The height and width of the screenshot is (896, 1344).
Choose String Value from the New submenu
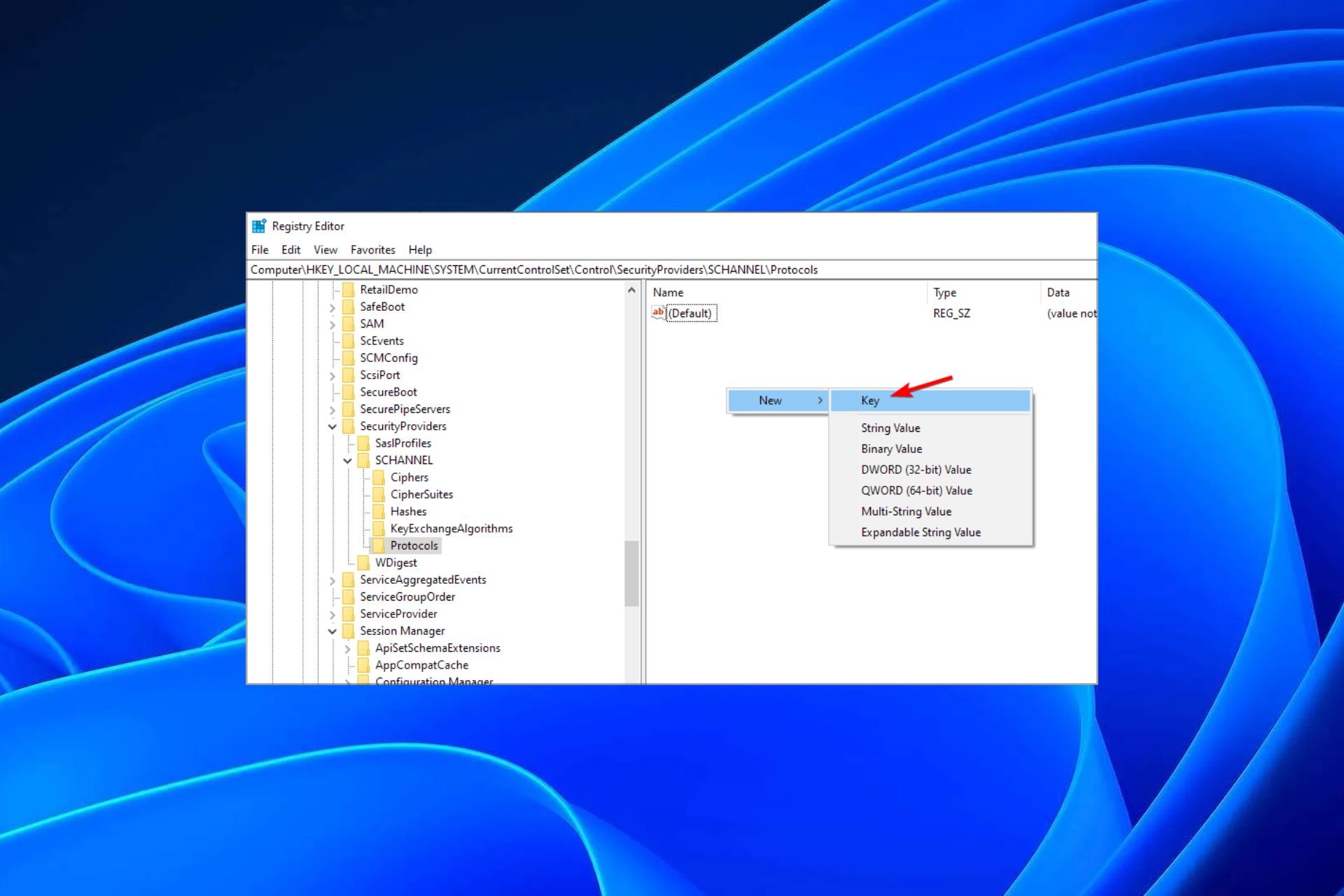pyautogui.click(x=930, y=428)
